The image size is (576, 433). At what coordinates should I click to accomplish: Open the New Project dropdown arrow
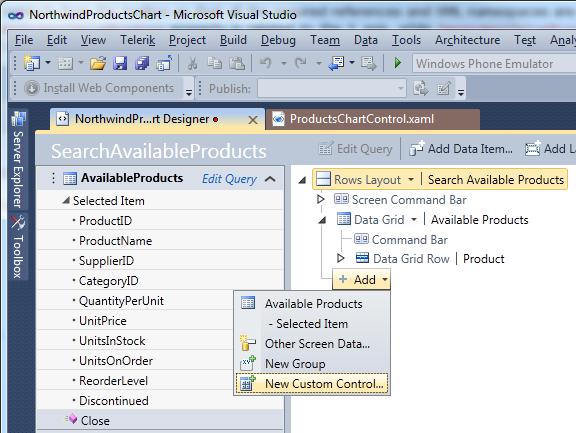click(48, 63)
